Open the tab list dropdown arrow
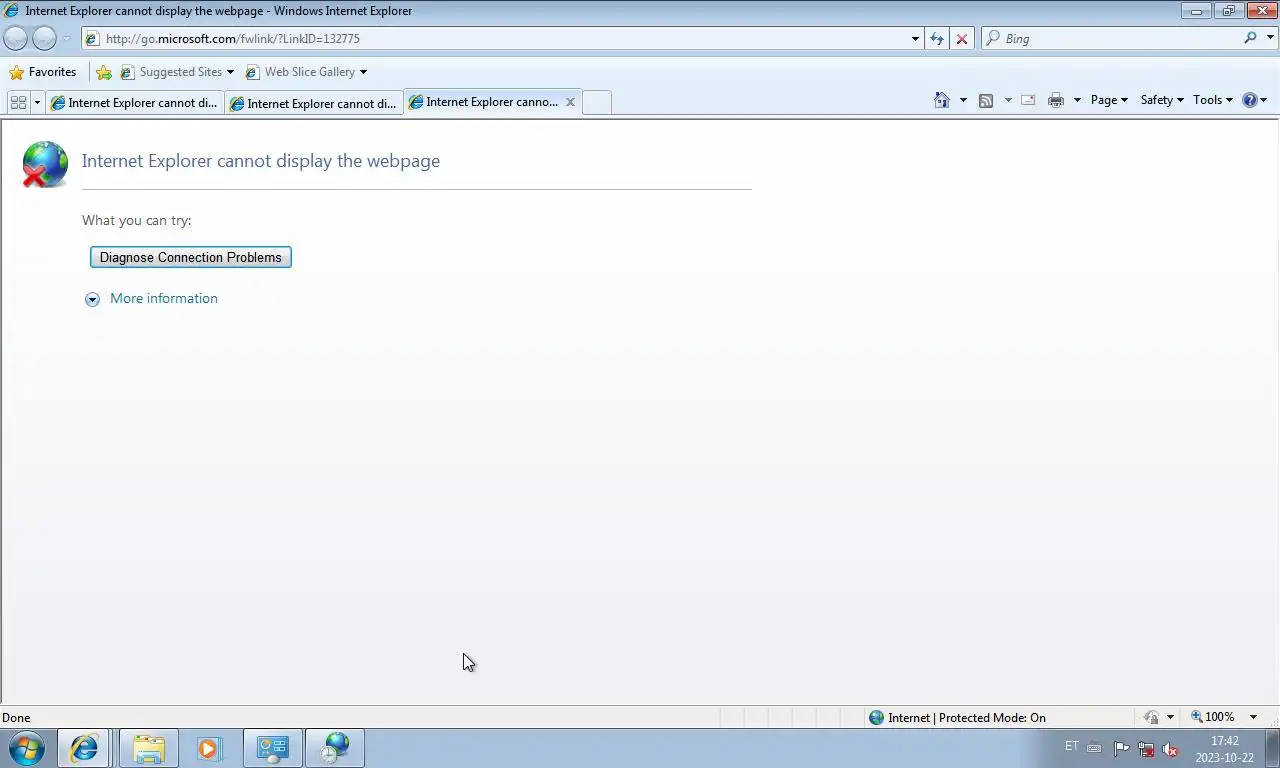 [x=38, y=102]
